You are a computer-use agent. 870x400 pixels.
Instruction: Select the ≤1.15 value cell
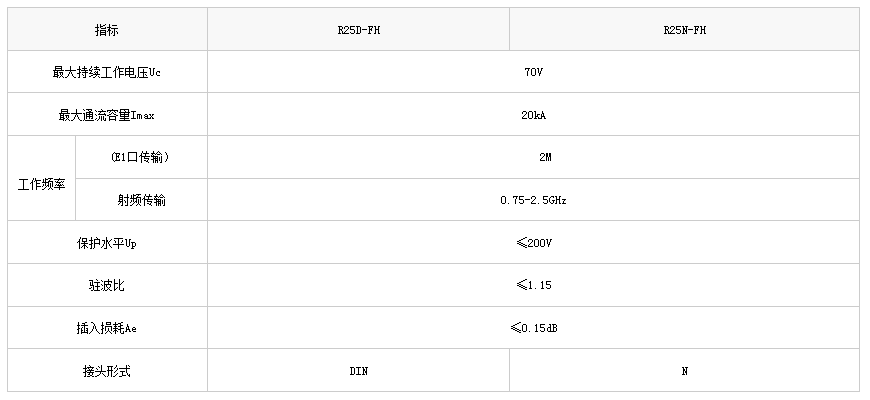[x=533, y=285]
